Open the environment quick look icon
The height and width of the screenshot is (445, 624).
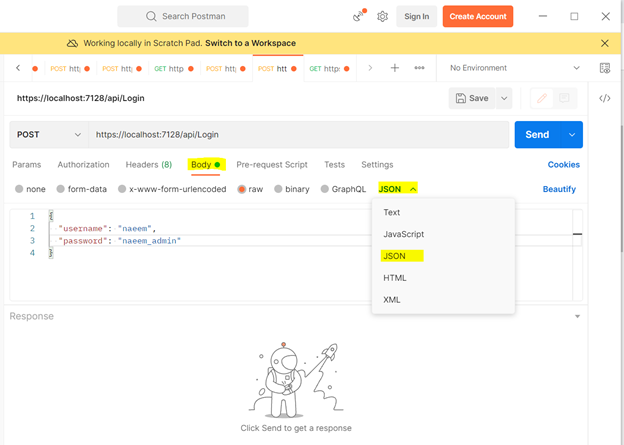[x=604, y=68]
